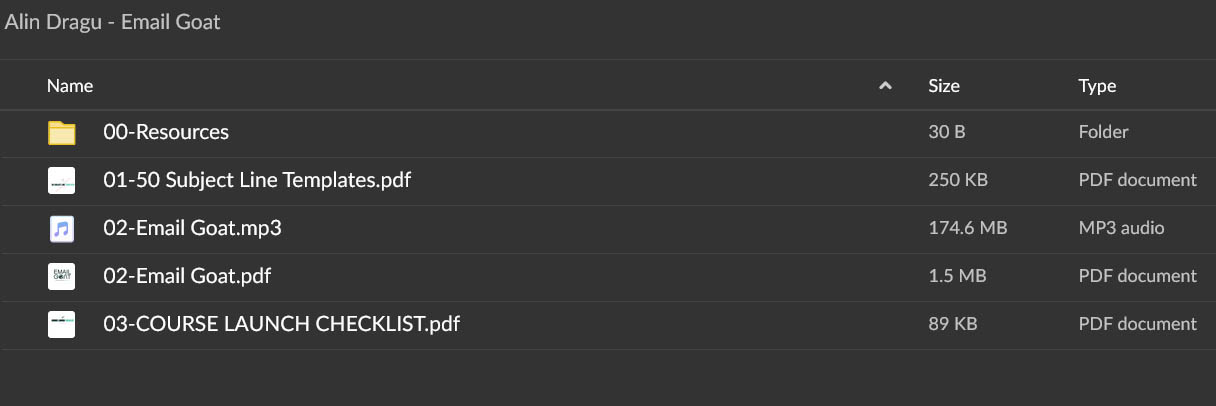Click the Alin Dragu - Email Goat title
Screen dimensions: 1216x406
112,22
